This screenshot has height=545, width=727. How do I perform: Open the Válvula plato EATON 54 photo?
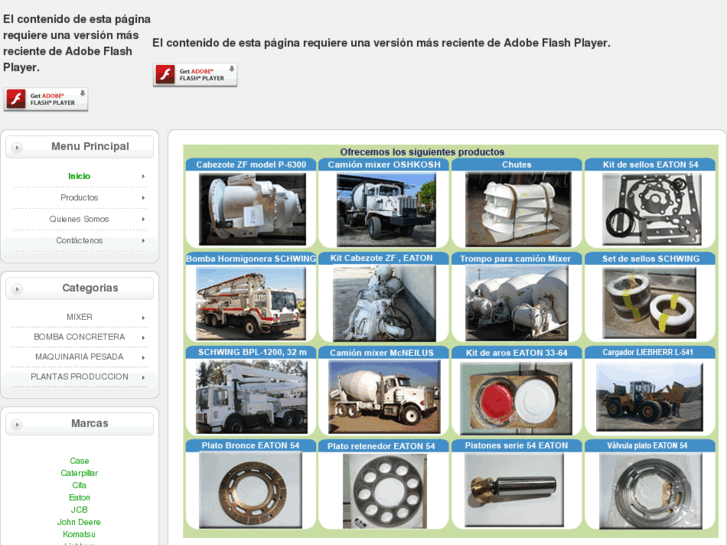point(650,491)
